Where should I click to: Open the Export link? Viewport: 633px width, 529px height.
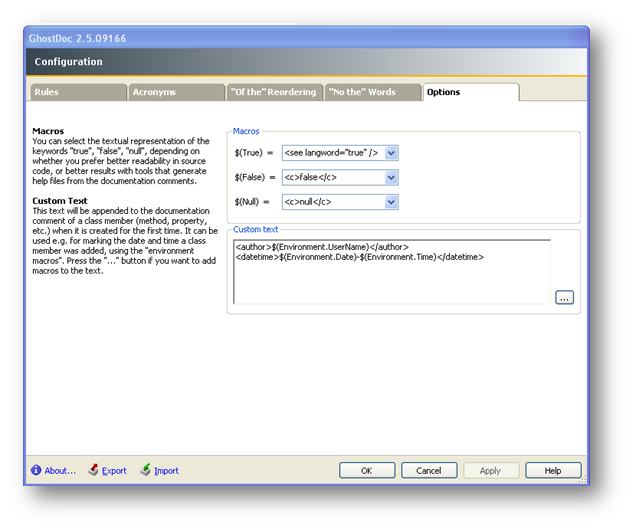[x=114, y=471]
